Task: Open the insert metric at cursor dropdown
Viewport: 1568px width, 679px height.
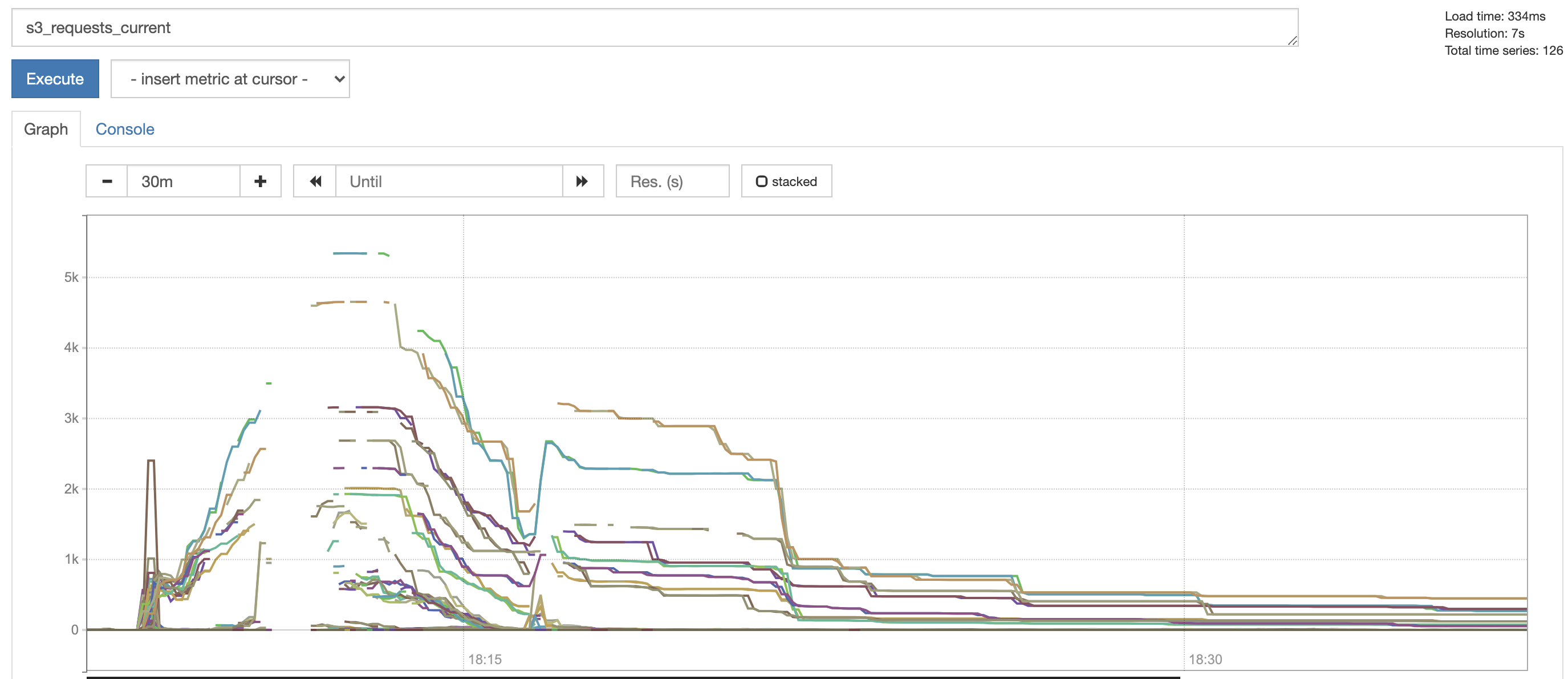Action: [230, 79]
